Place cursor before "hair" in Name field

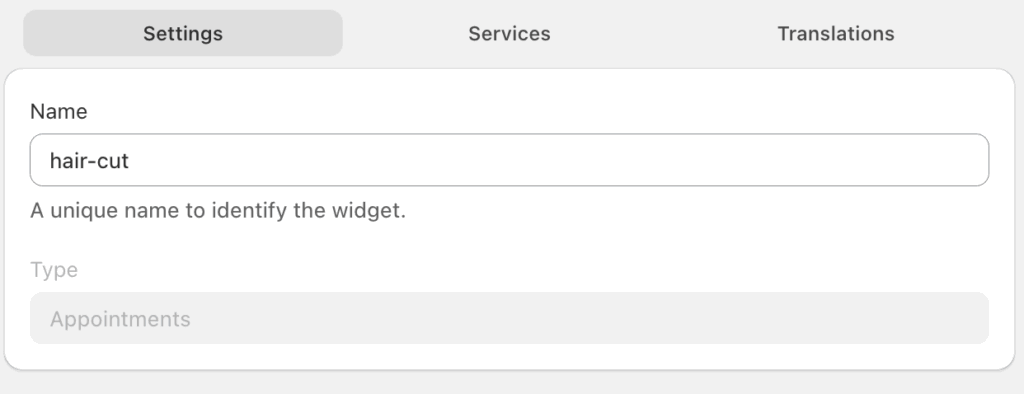[50, 161]
